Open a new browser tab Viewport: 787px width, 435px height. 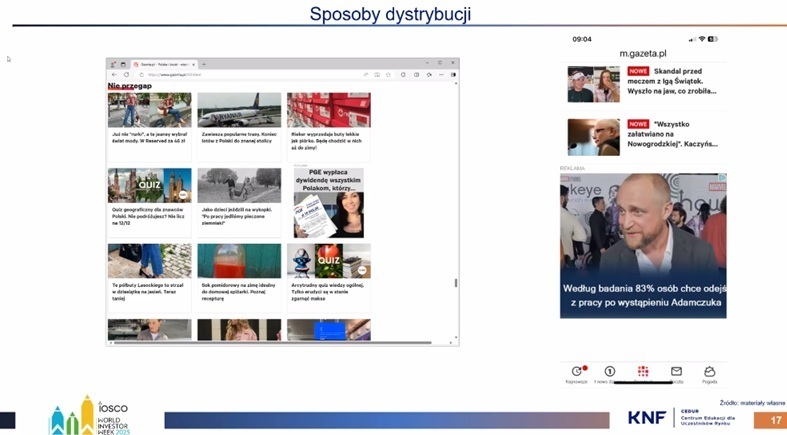[204, 63]
